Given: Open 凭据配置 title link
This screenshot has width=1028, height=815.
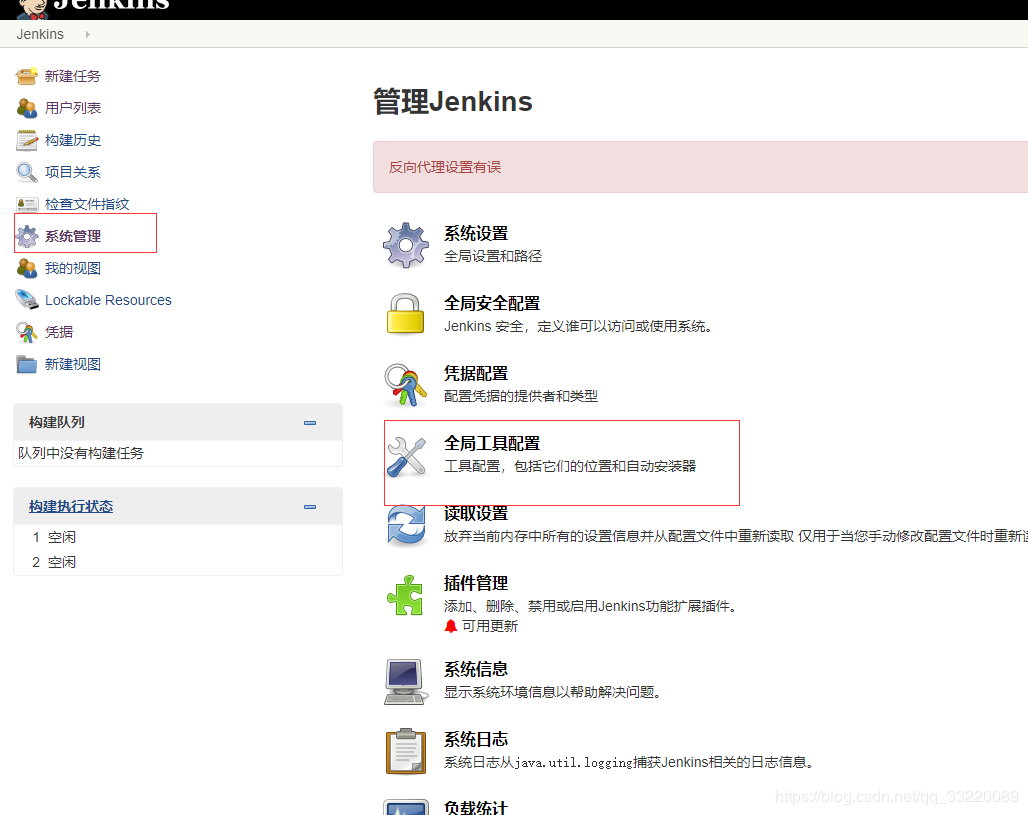Looking at the screenshot, I should pos(476,374).
